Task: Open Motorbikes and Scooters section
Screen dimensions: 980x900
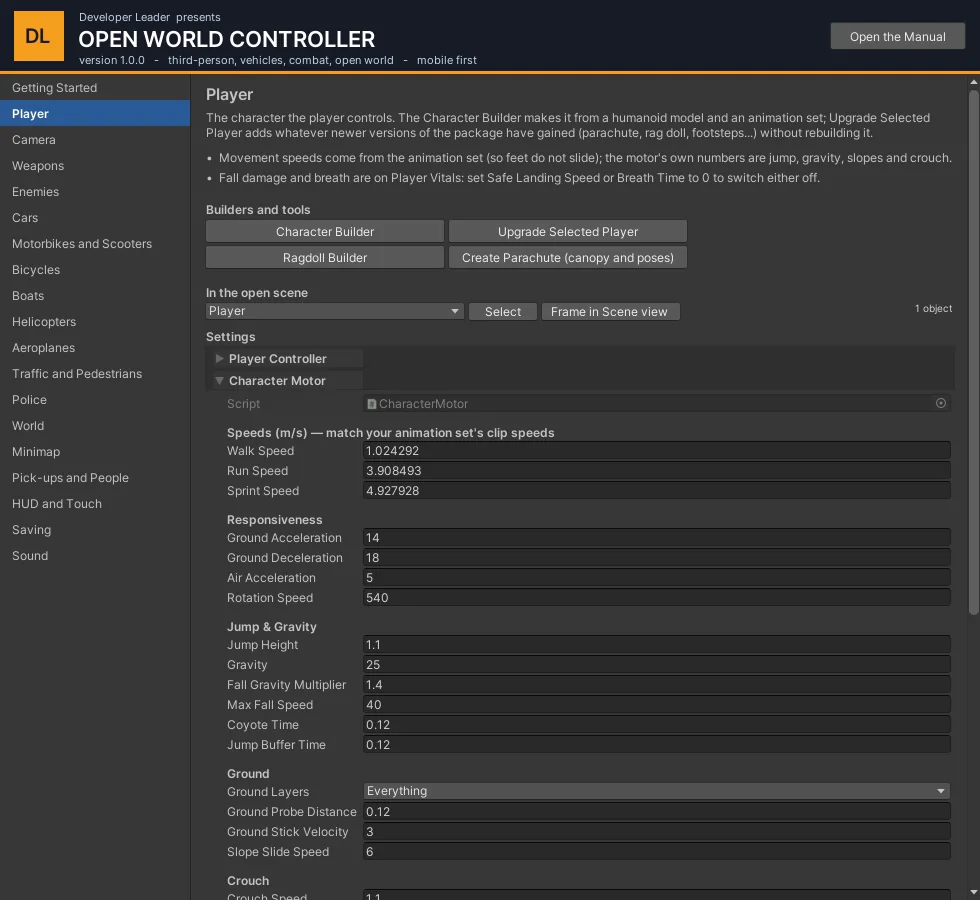Action: click(x=95, y=244)
